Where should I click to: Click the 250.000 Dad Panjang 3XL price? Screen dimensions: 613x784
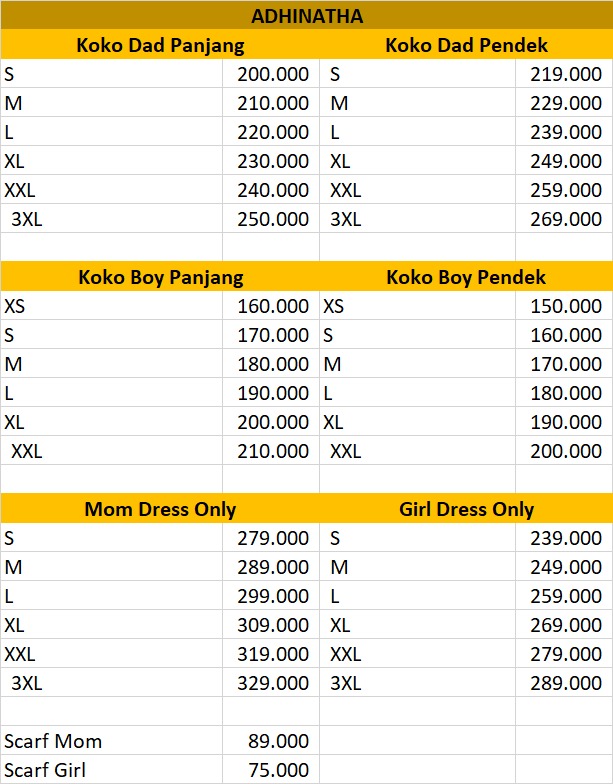point(271,219)
